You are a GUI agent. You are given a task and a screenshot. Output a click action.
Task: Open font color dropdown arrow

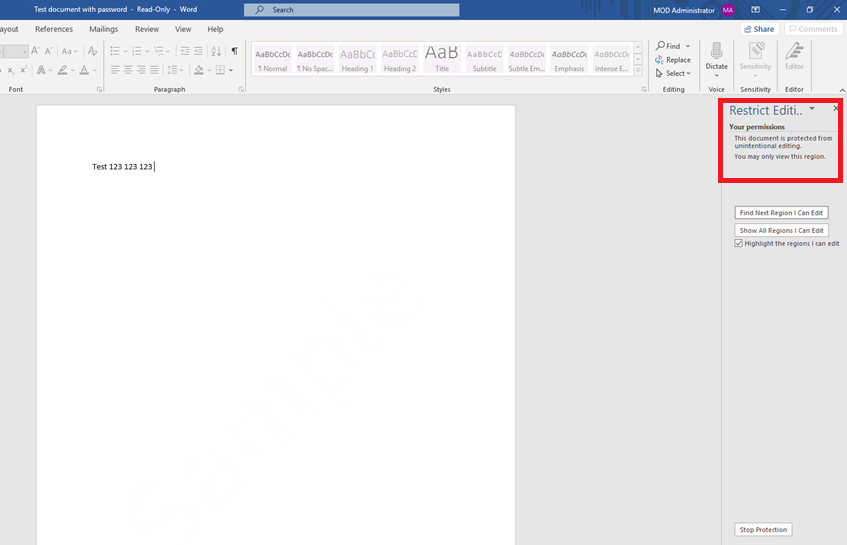[x=95, y=70]
